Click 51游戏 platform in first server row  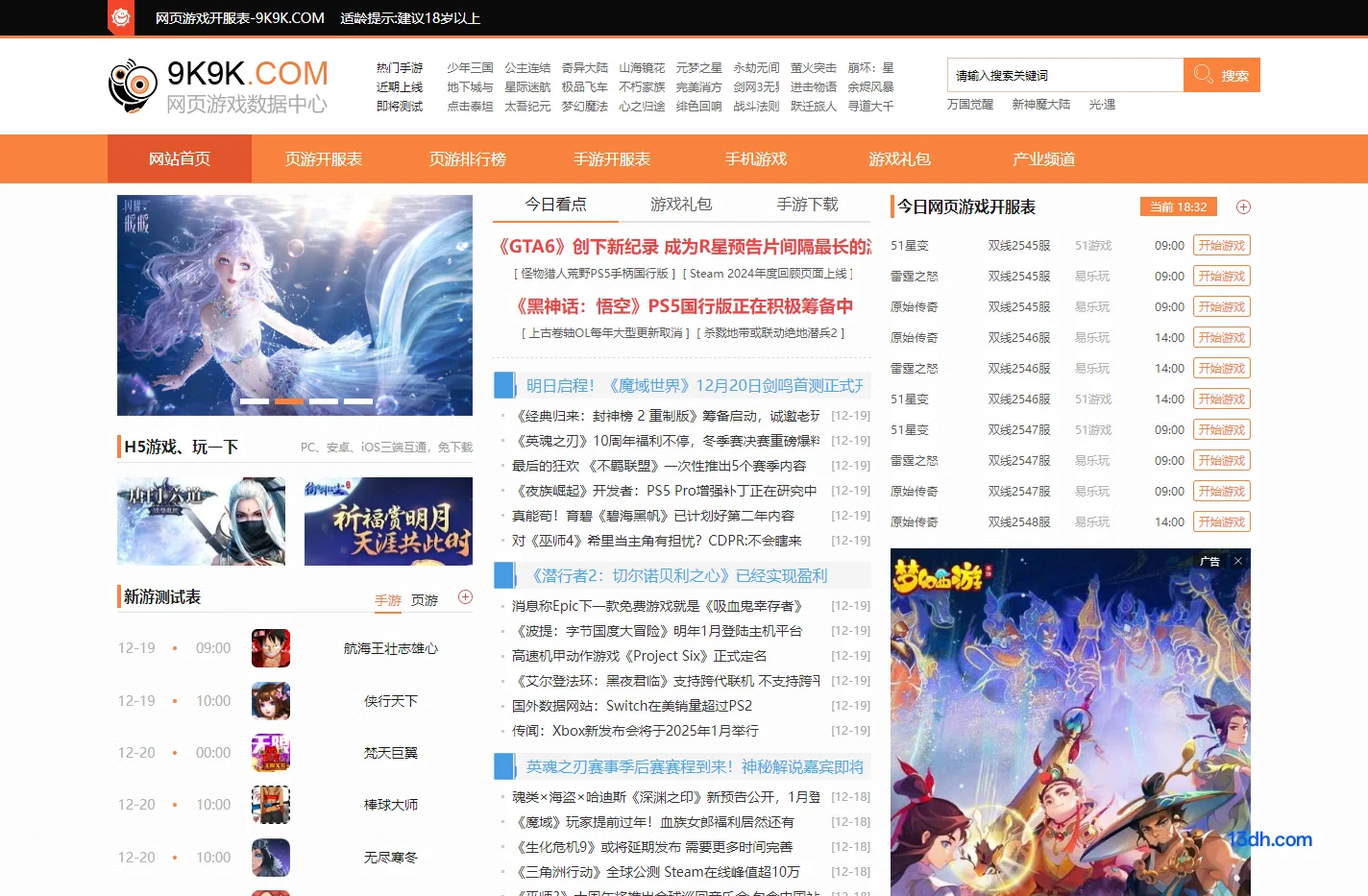coord(1092,246)
